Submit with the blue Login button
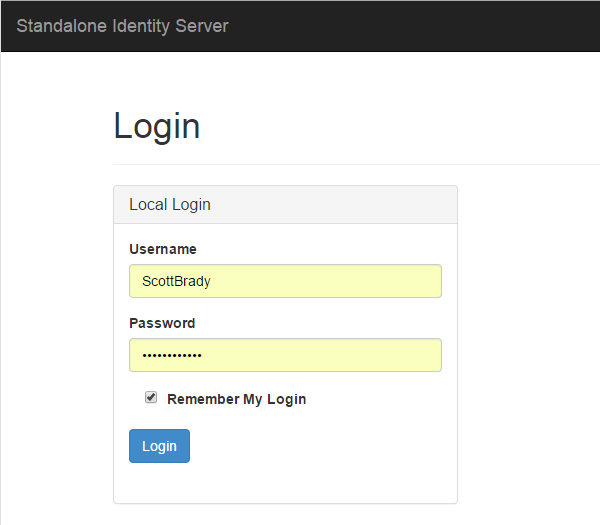The width and height of the screenshot is (600, 525). pyautogui.click(x=159, y=446)
